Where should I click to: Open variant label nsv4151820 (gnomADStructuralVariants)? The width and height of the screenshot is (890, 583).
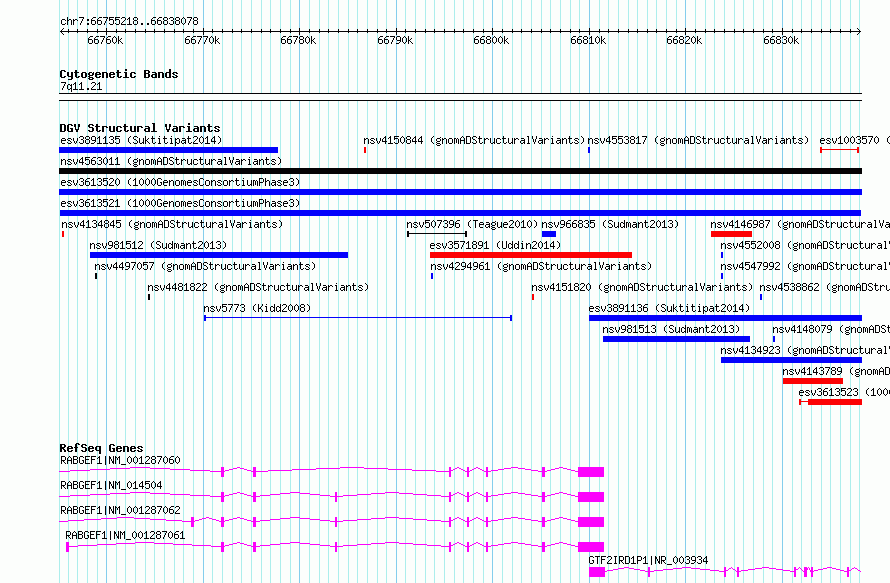(642, 287)
